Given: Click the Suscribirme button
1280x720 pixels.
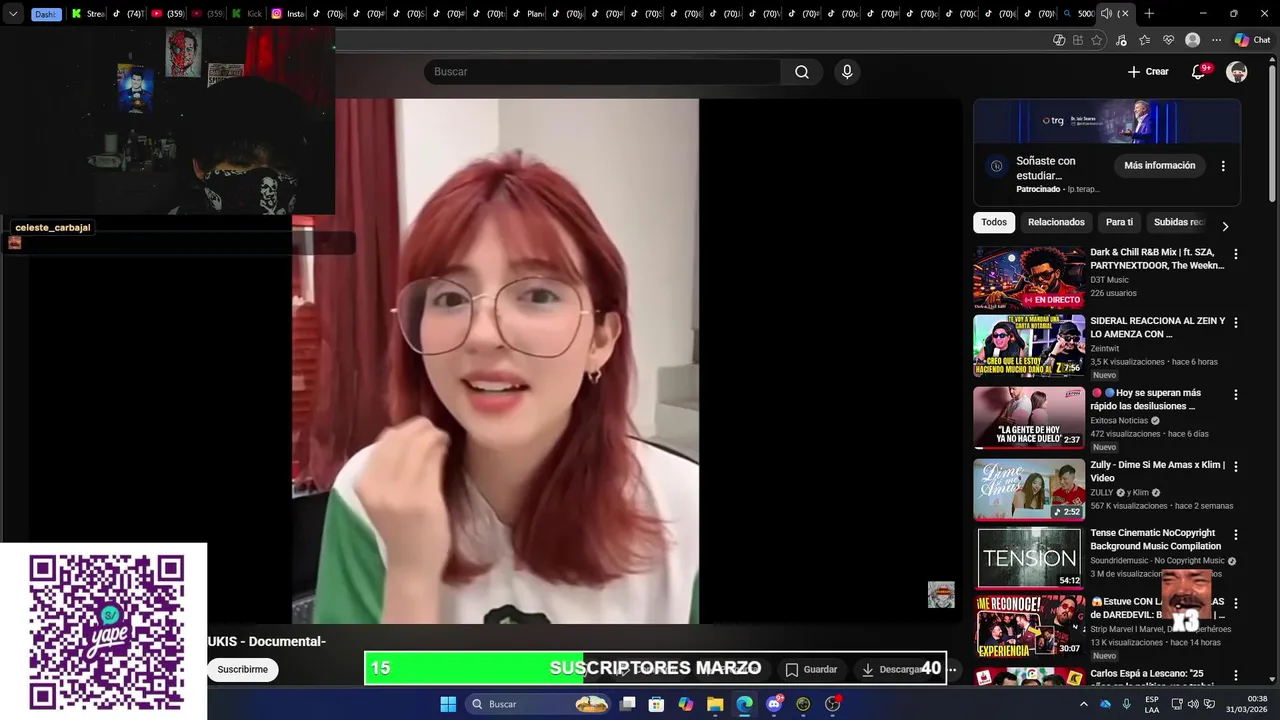Looking at the screenshot, I should pyautogui.click(x=243, y=670).
